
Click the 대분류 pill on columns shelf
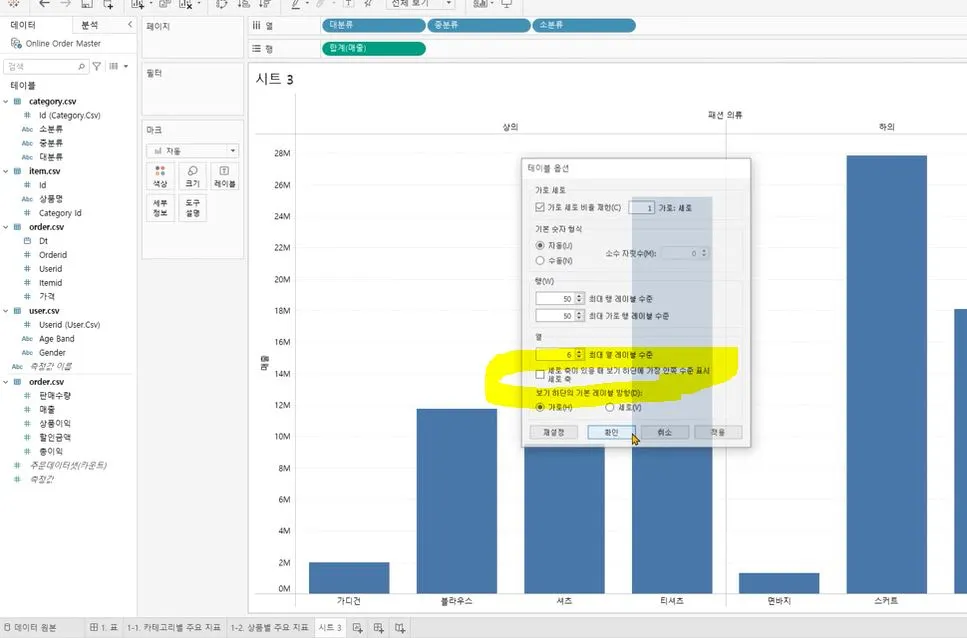(x=374, y=25)
